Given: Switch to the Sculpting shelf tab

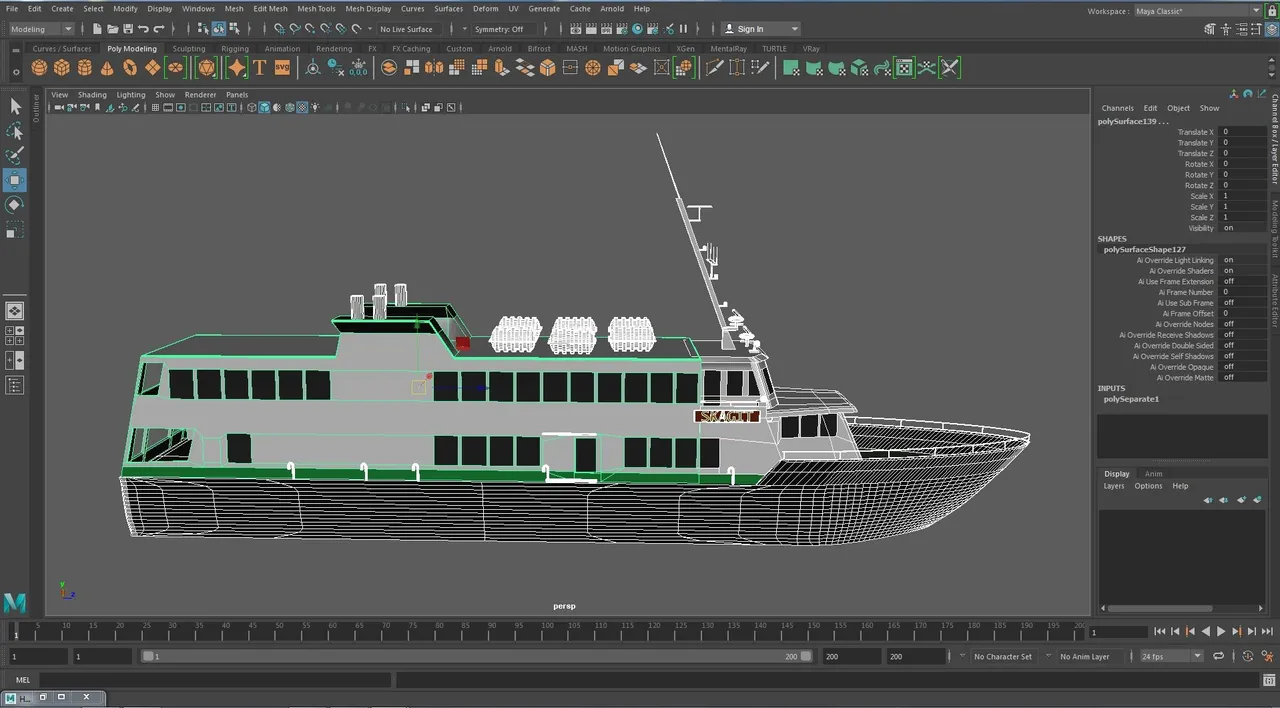Looking at the screenshot, I should point(189,48).
